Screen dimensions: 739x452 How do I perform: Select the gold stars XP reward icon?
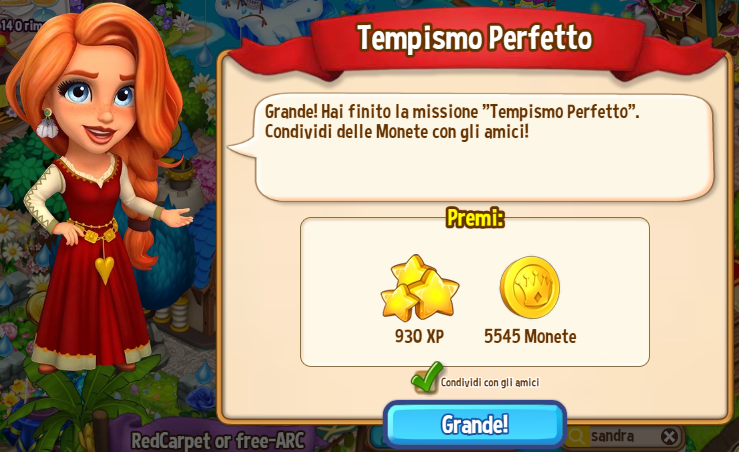tap(419, 288)
